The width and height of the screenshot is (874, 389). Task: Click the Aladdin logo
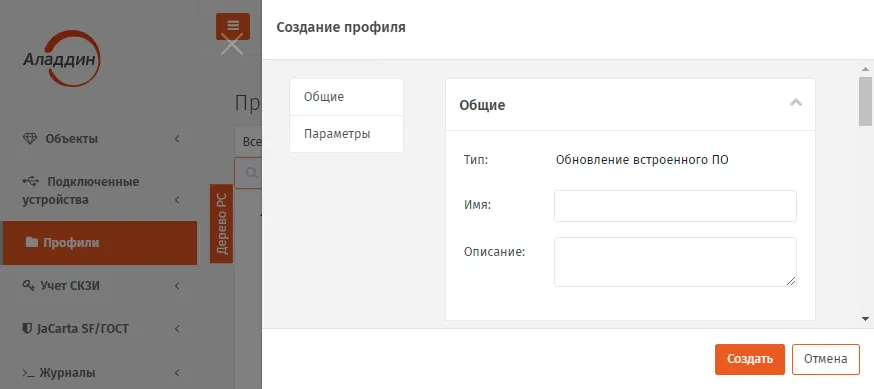pyautogui.click(x=62, y=59)
